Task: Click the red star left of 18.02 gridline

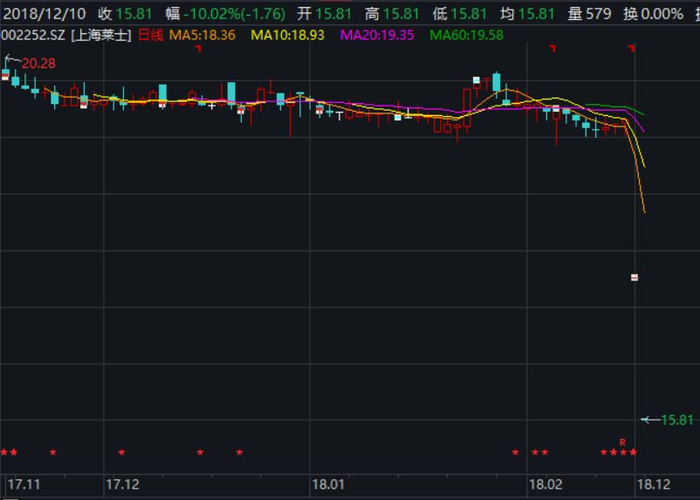Action: click(x=516, y=452)
